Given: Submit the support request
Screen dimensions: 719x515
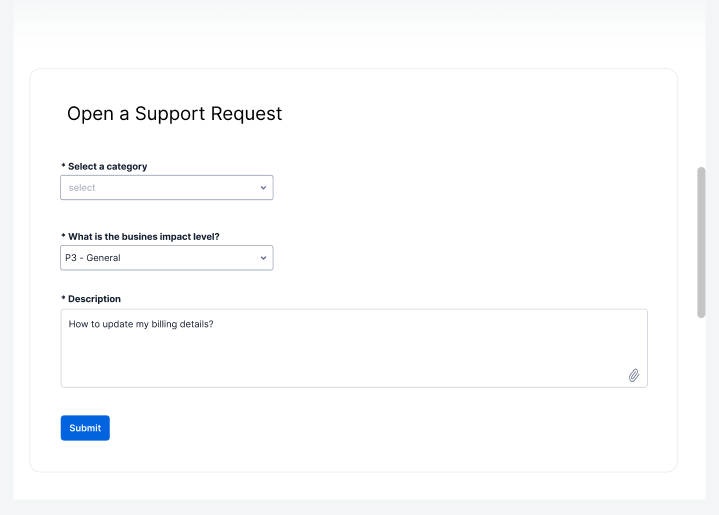Looking at the screenshot, I should point(85,428).
